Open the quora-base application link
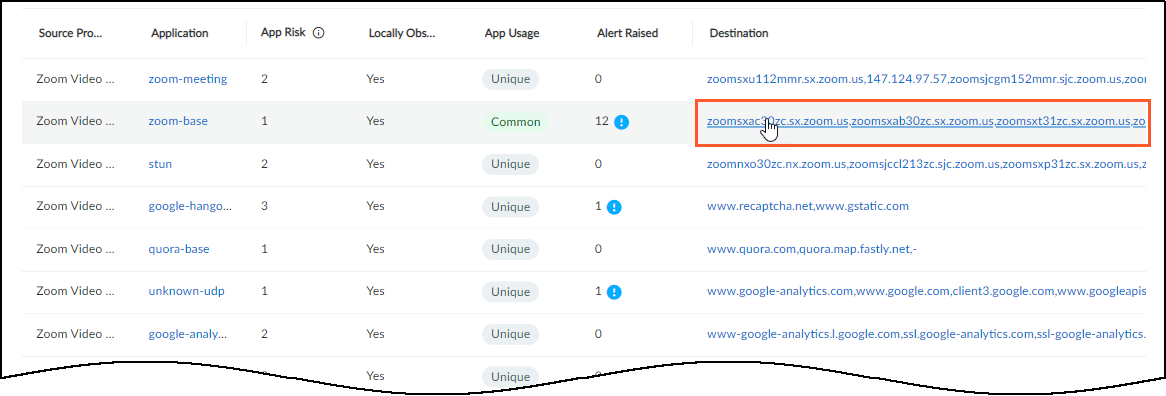 pos(178,250)
